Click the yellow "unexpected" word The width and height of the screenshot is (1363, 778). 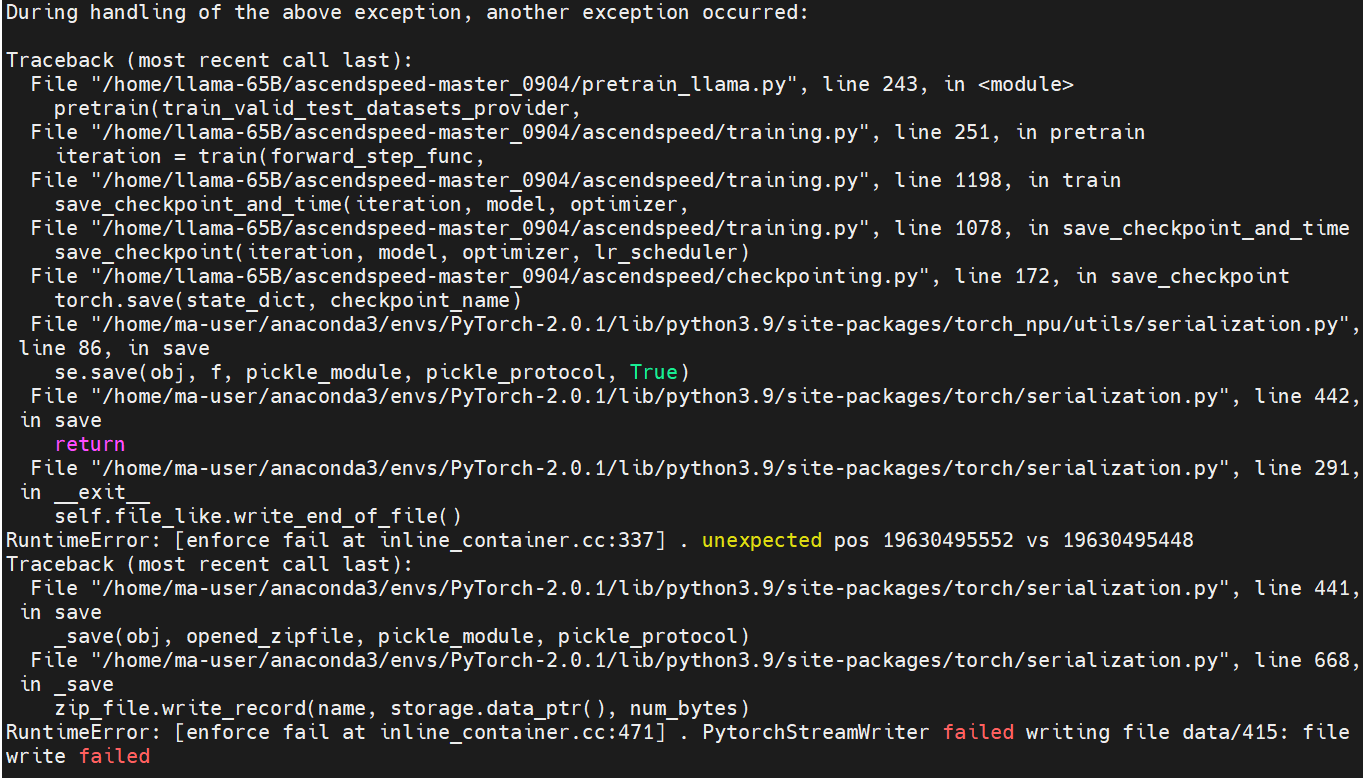(762, 541)
